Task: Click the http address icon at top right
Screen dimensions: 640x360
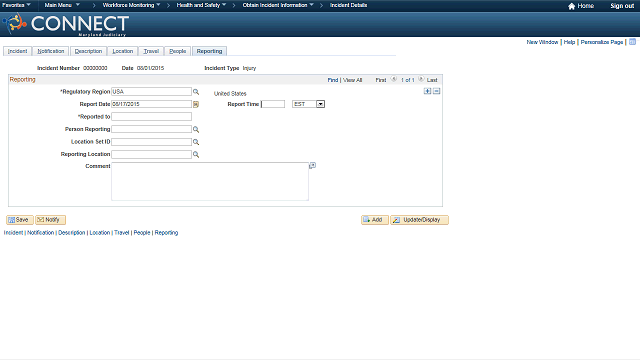Action: click(x=632, y=42)
